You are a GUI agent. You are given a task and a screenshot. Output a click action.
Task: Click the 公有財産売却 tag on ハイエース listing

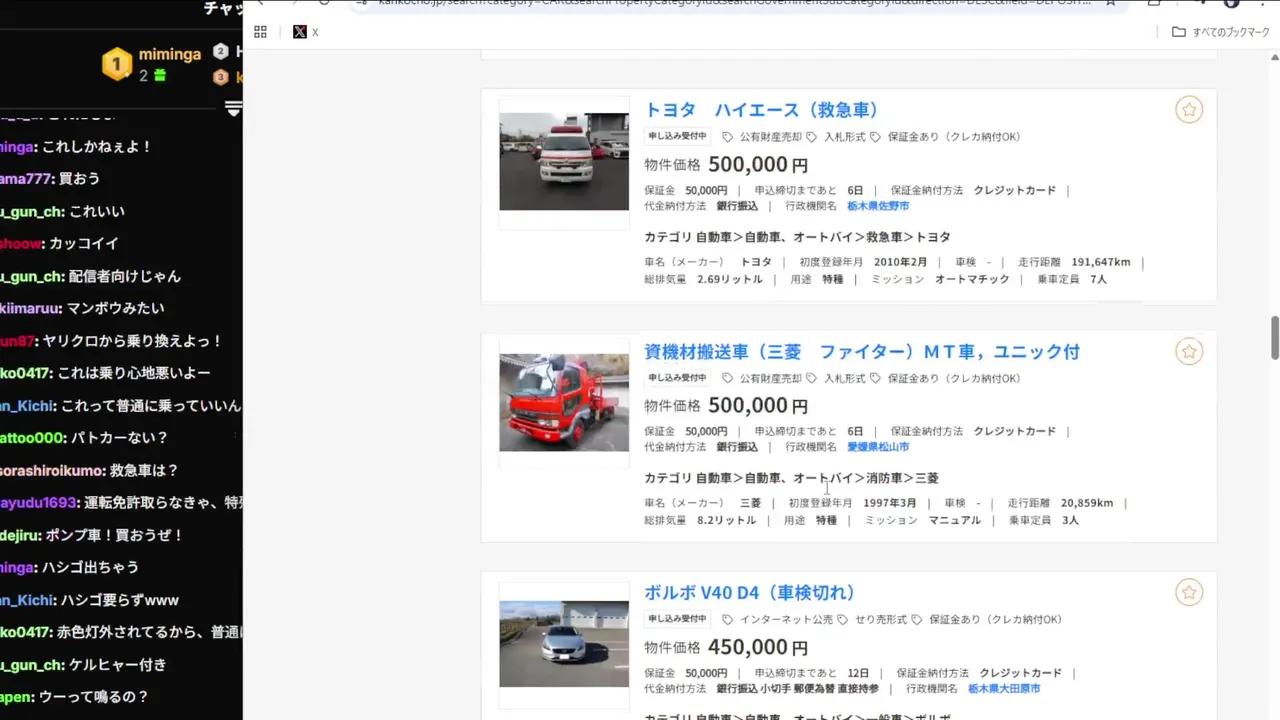coord(762,137)
